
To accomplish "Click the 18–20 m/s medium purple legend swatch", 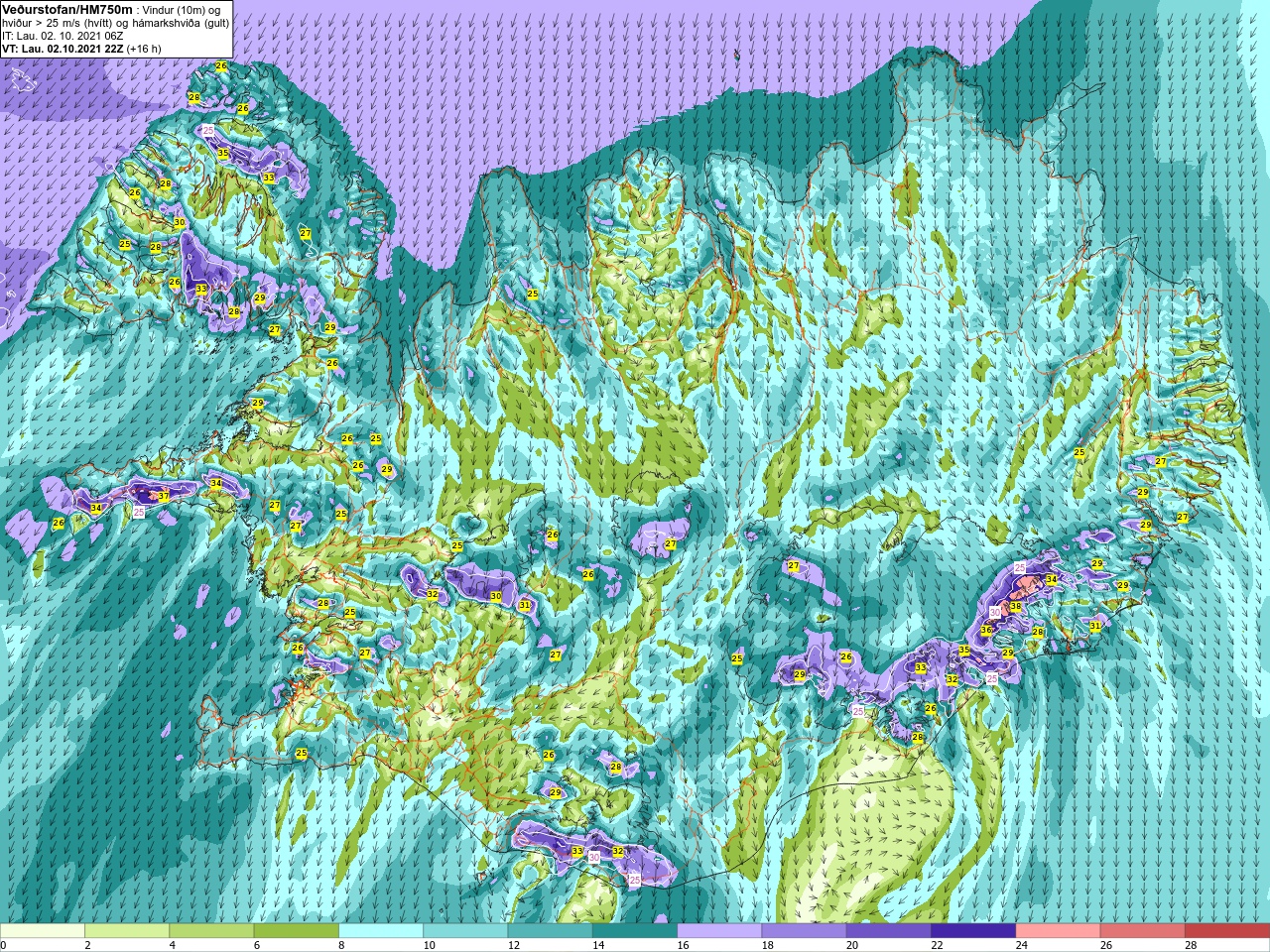I will 805,931.
